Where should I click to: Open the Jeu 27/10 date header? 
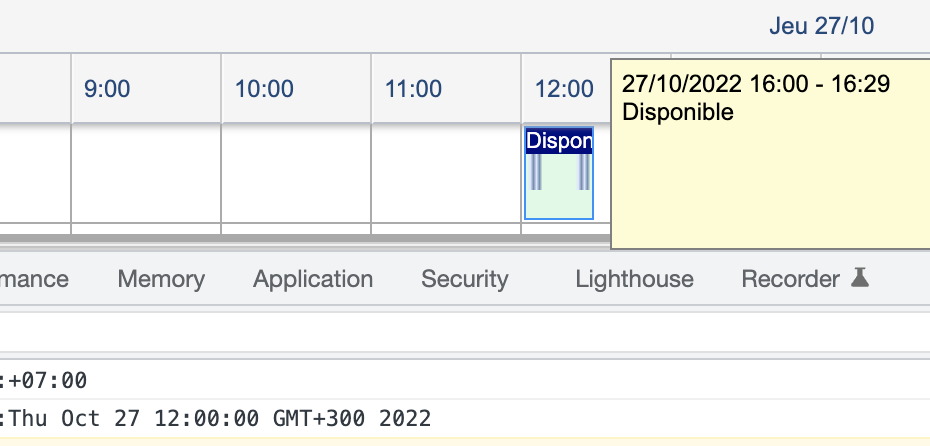(821, 26)
